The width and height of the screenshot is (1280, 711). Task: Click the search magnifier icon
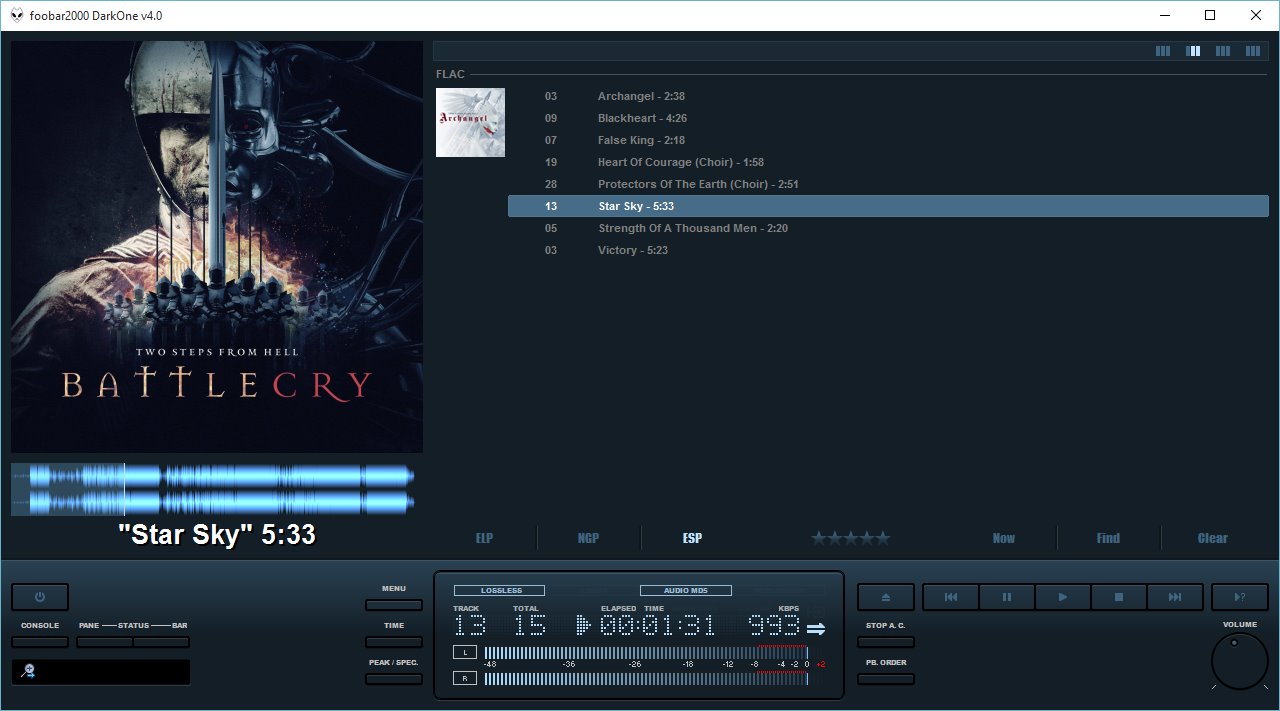point(30,672)
